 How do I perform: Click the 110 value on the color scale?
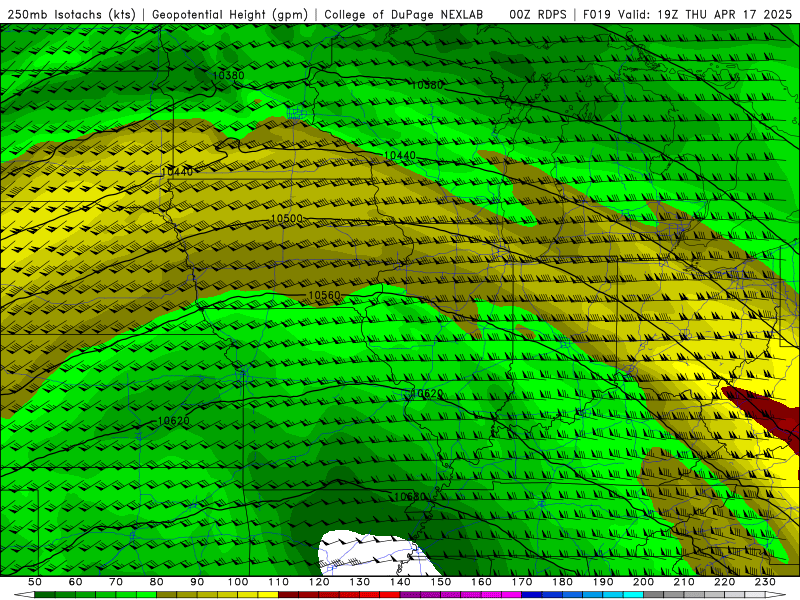click(278, 582)
